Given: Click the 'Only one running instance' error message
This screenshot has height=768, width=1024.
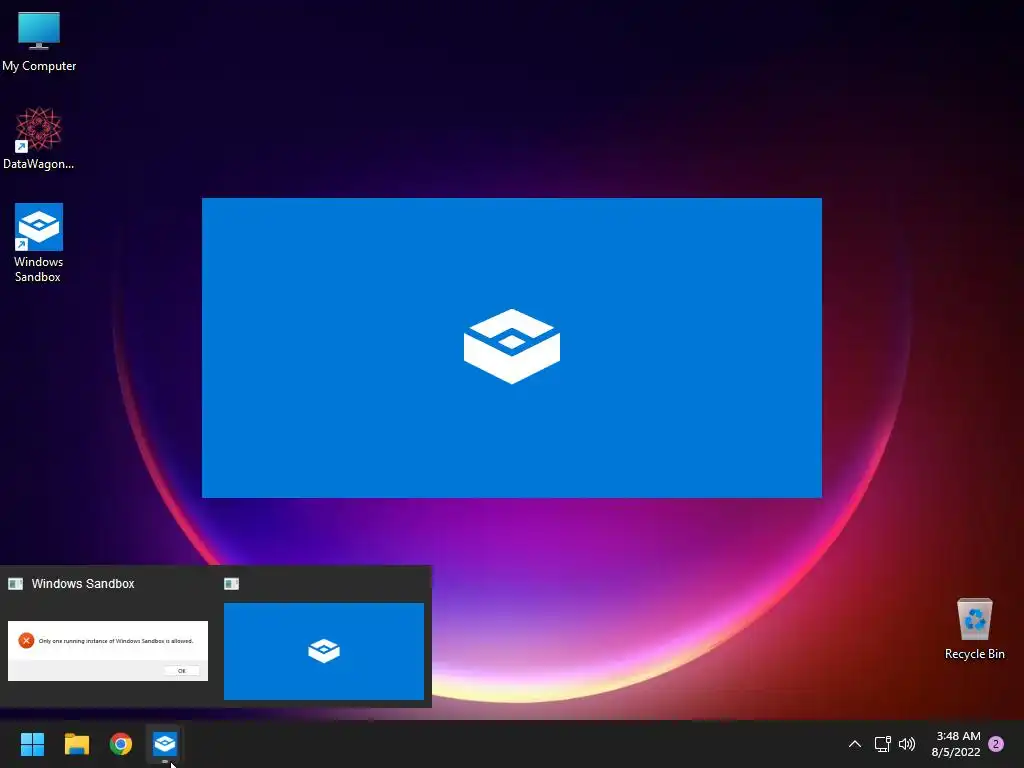Looking at the screenshot, I should pyautogui.click(x=116, y=641).
